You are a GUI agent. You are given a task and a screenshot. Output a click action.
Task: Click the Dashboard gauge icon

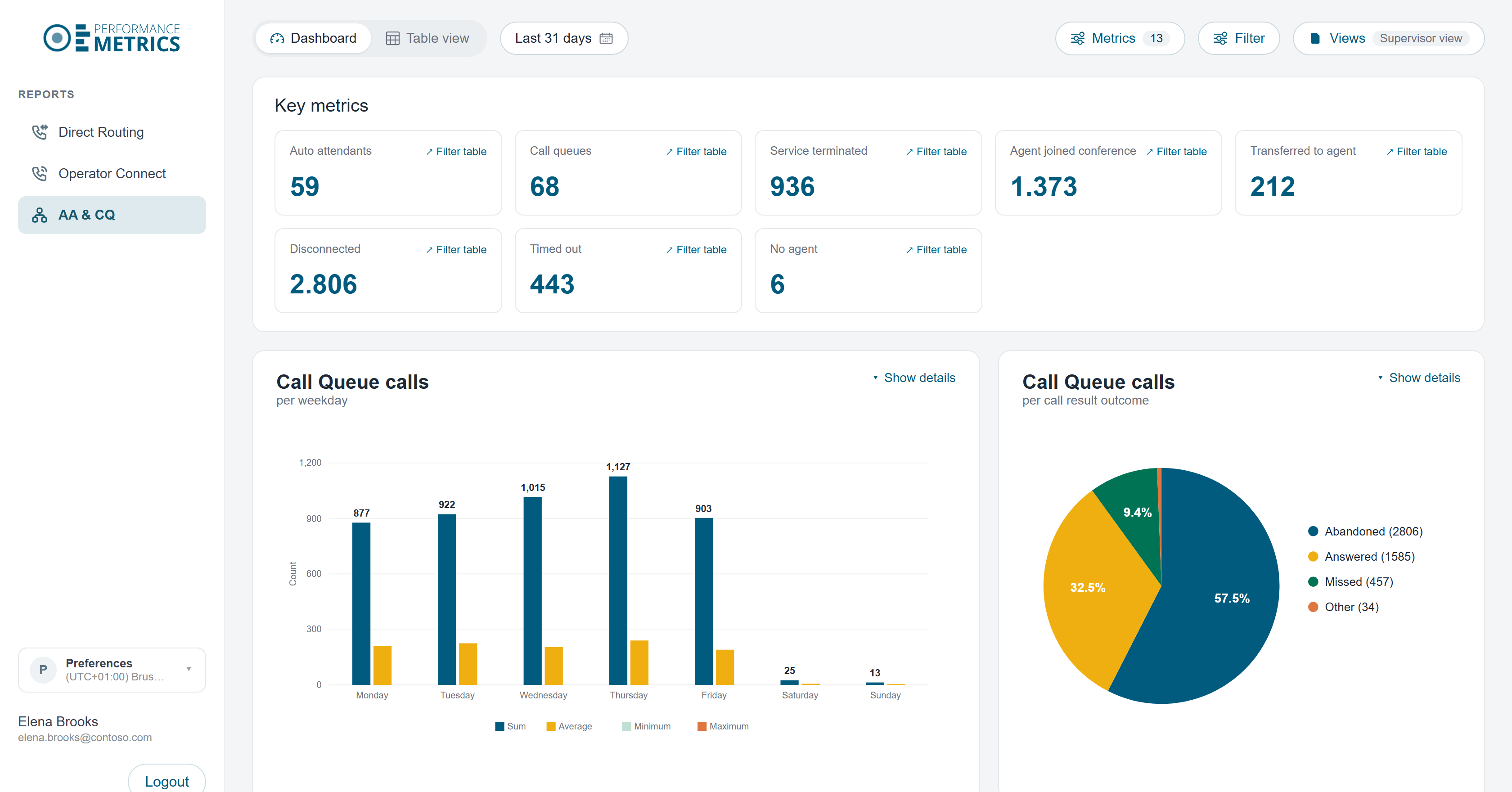tap(276, 39)
